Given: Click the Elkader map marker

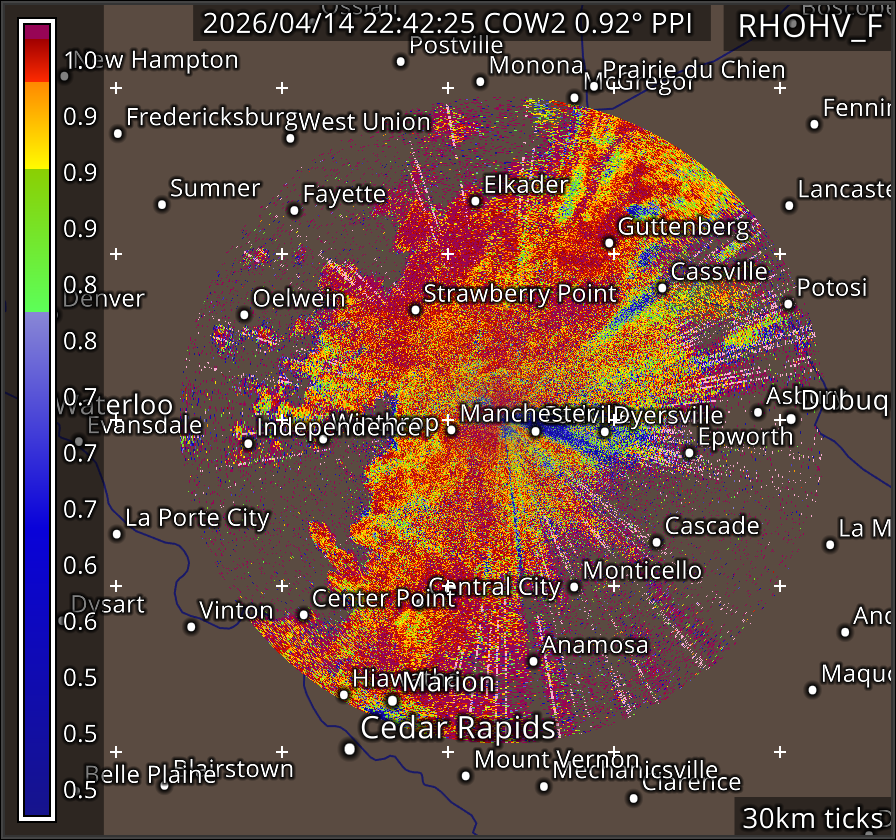Looking at the screenshot, I should pyautogui.click(x=475, y=201).
